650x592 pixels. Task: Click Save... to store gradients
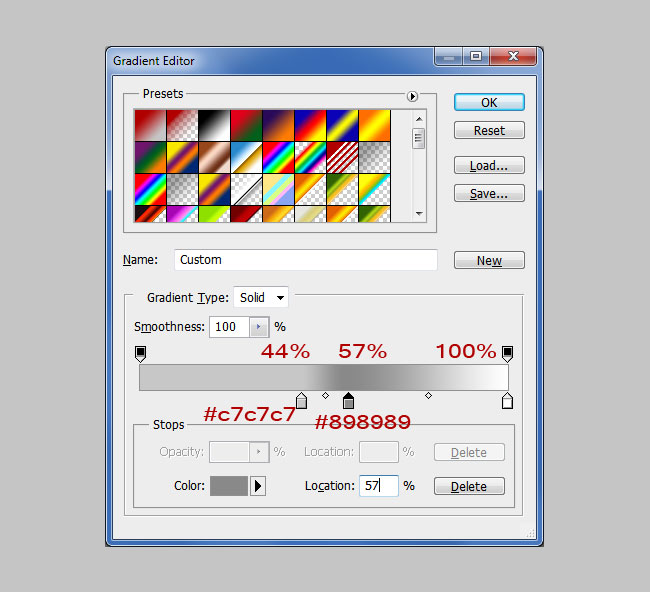[489, 194]
